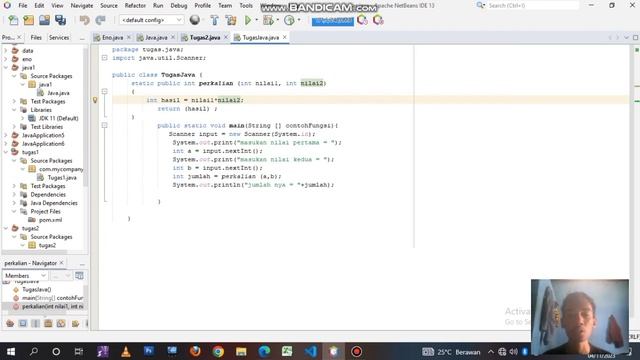
Task: Collapse the perkalian method code fold
Action: [x=104, y=91]
